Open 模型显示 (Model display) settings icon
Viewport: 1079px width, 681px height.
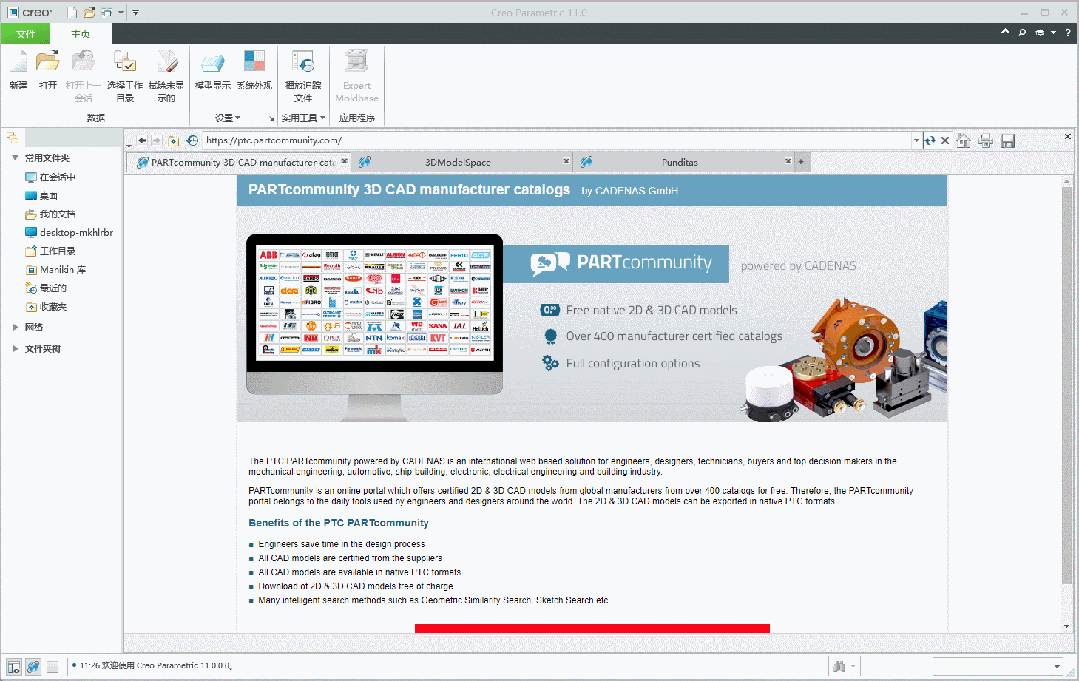click(213, 62)
